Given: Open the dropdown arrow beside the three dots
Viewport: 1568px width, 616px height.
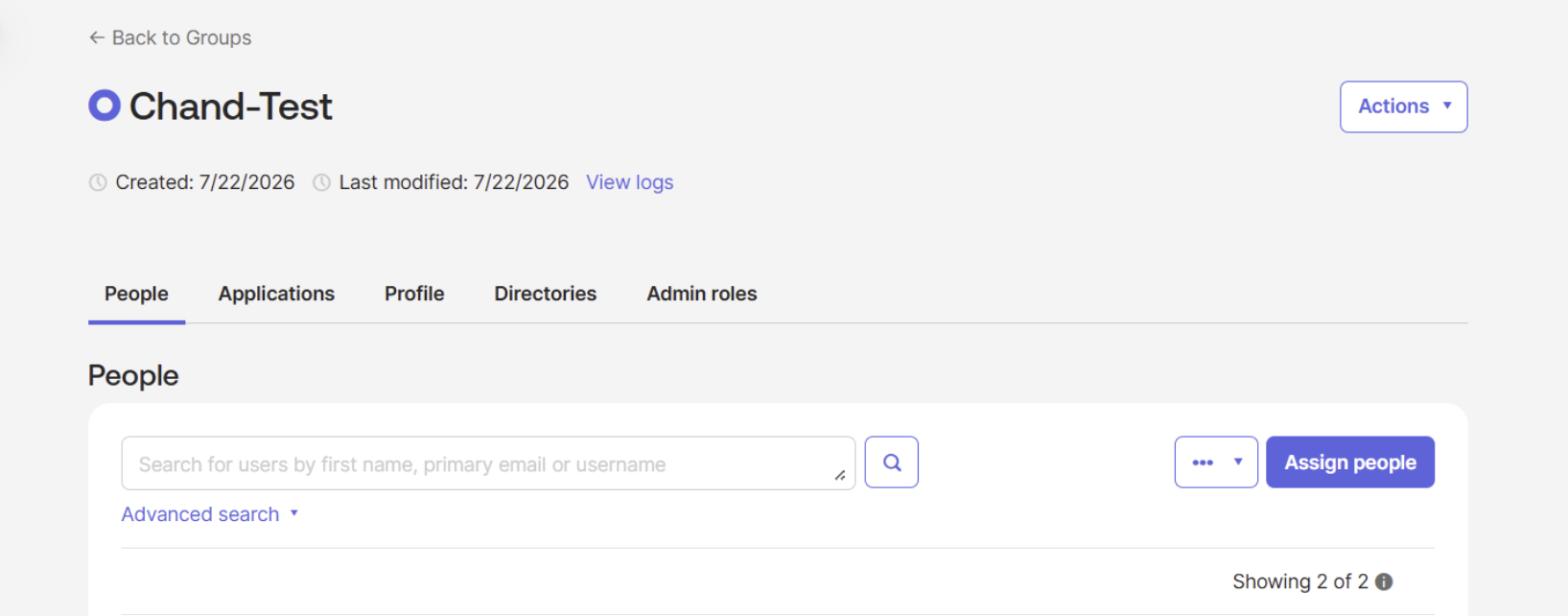Looking at the screenshot, I should (x=1238, y=462).
